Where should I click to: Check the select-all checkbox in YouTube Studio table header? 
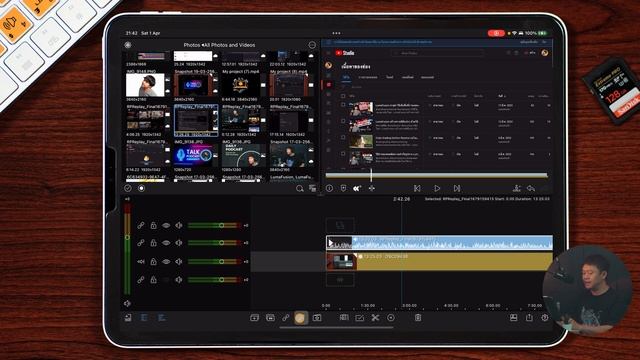click(343, 96)
